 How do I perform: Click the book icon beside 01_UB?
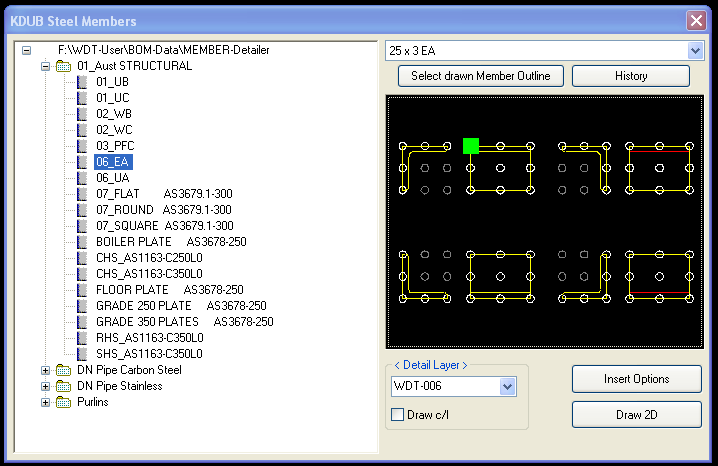tap(82, 82)
